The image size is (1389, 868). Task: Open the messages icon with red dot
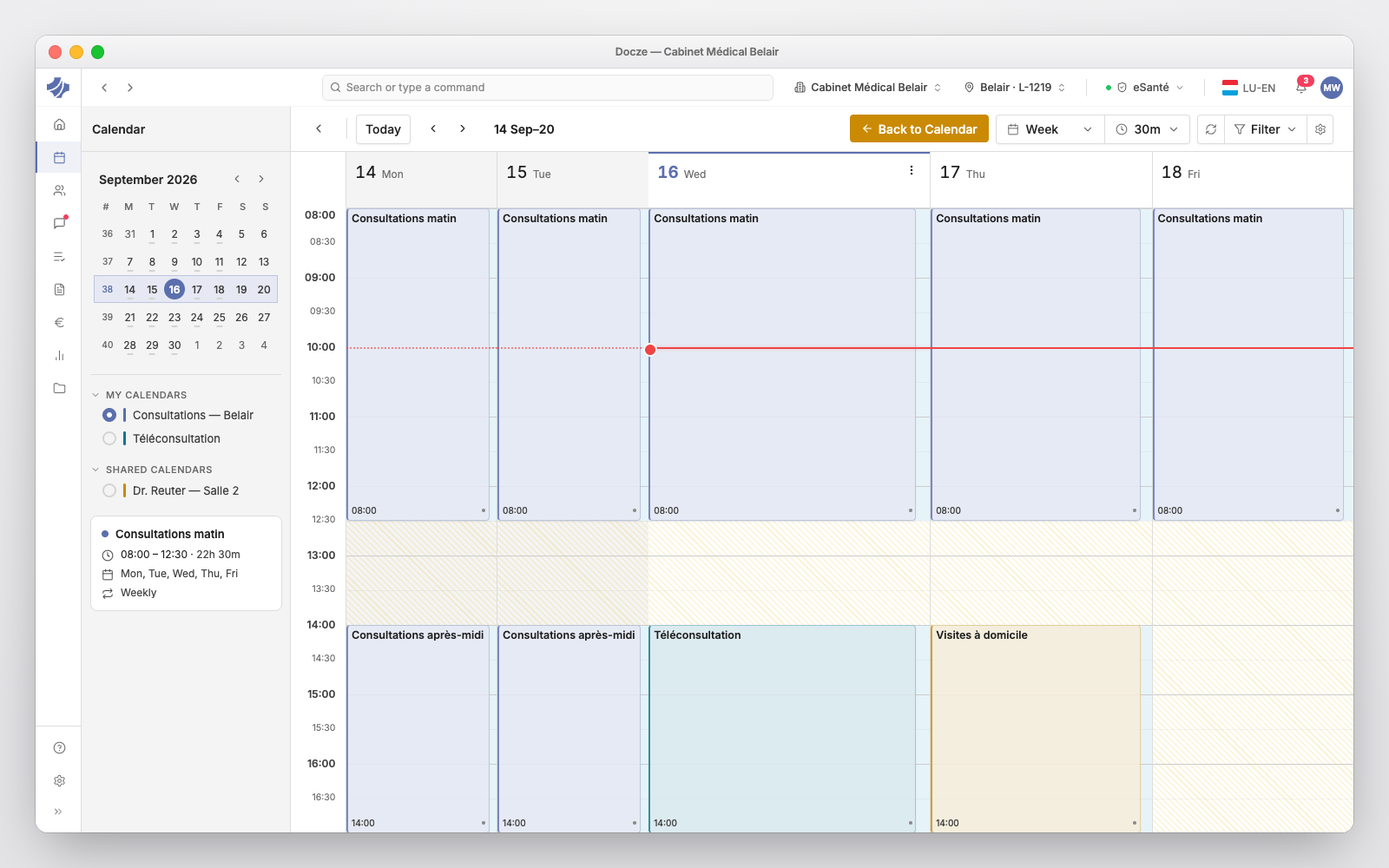pos(59,223)
